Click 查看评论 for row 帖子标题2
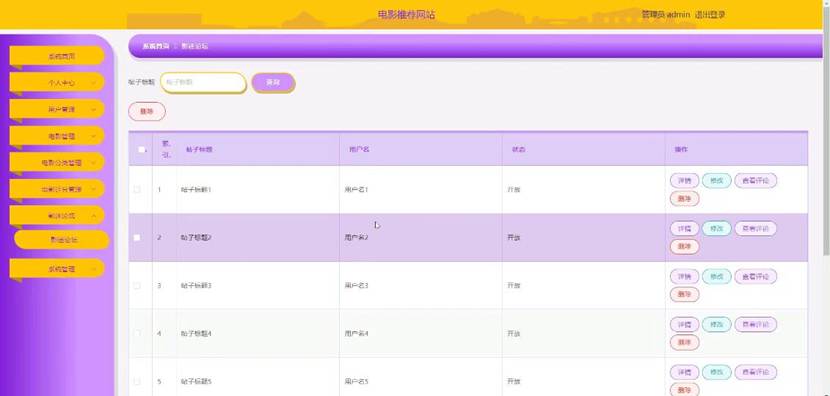This screenshot has width=830, height=396. click(x=755, y=229)
